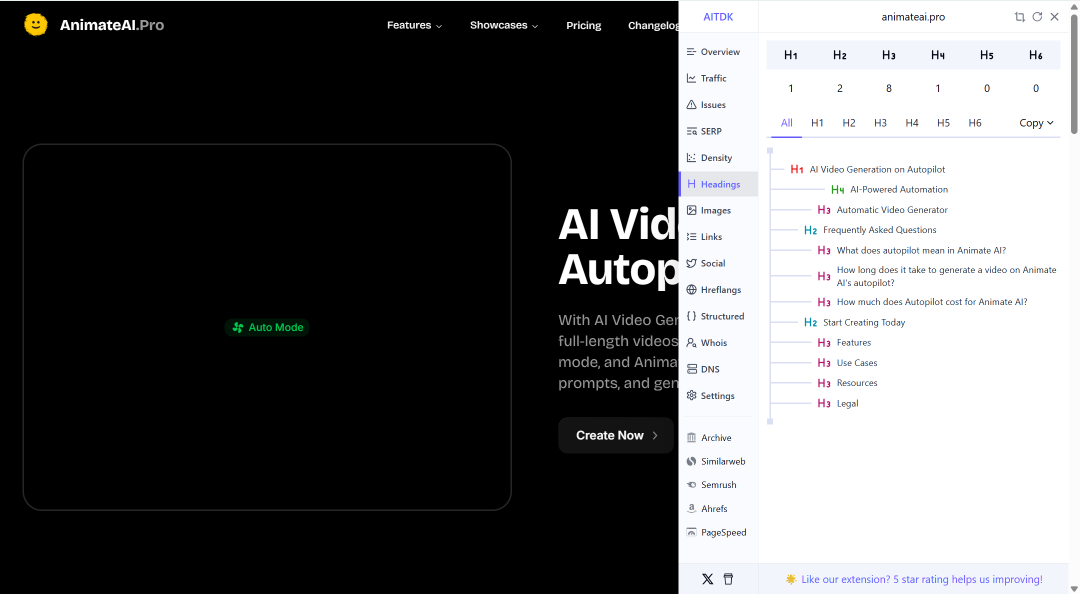Click the H3 count value 8
Screen dimensions: 1080x594
coord(889,88)
